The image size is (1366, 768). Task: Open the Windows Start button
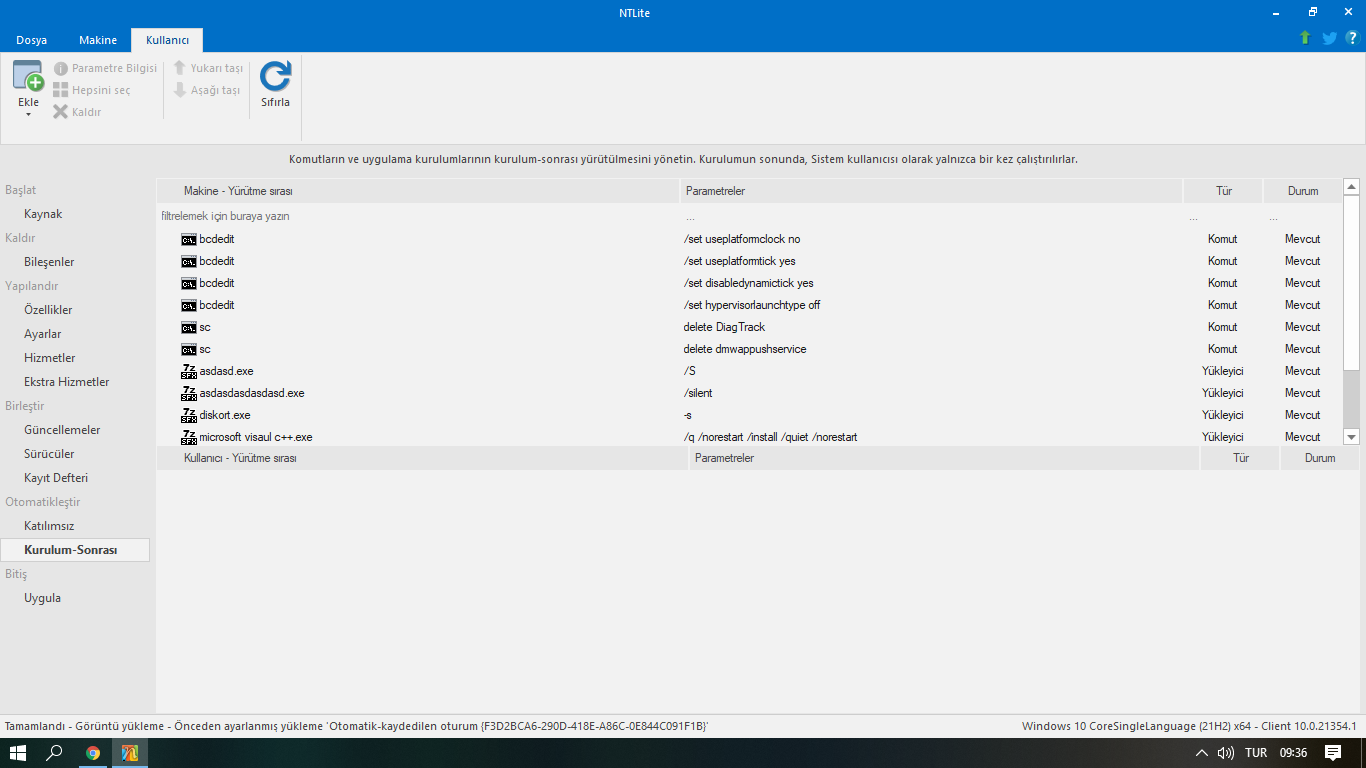point(18,753)
